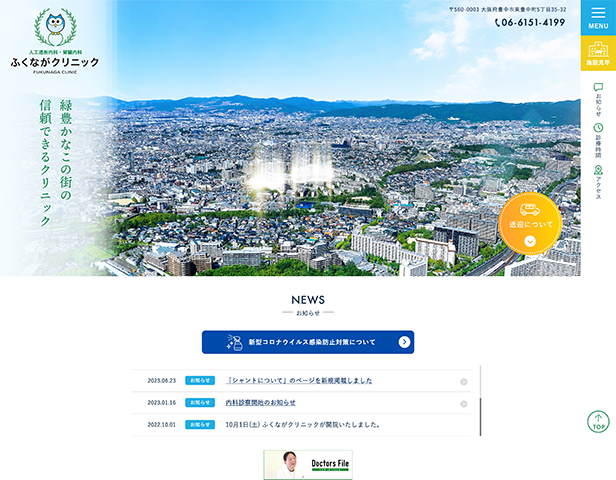Click the clinic address text 〒560-0003
This screenshot has width=616, height=480.
pos(508,9)
